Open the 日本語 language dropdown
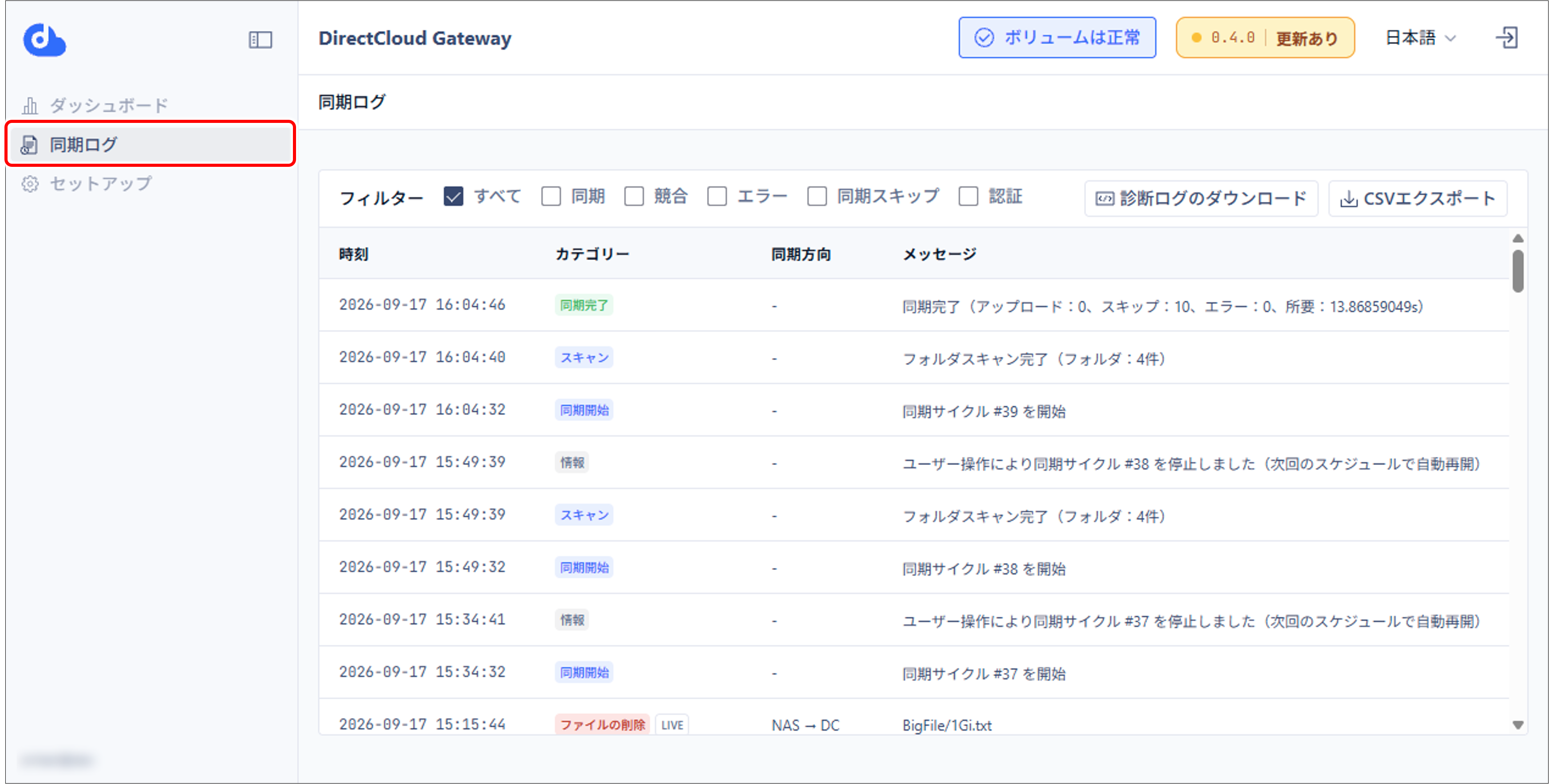The height and width of the screenshot is (784, 1549). pyautogui.click(x=1421, y=38)
